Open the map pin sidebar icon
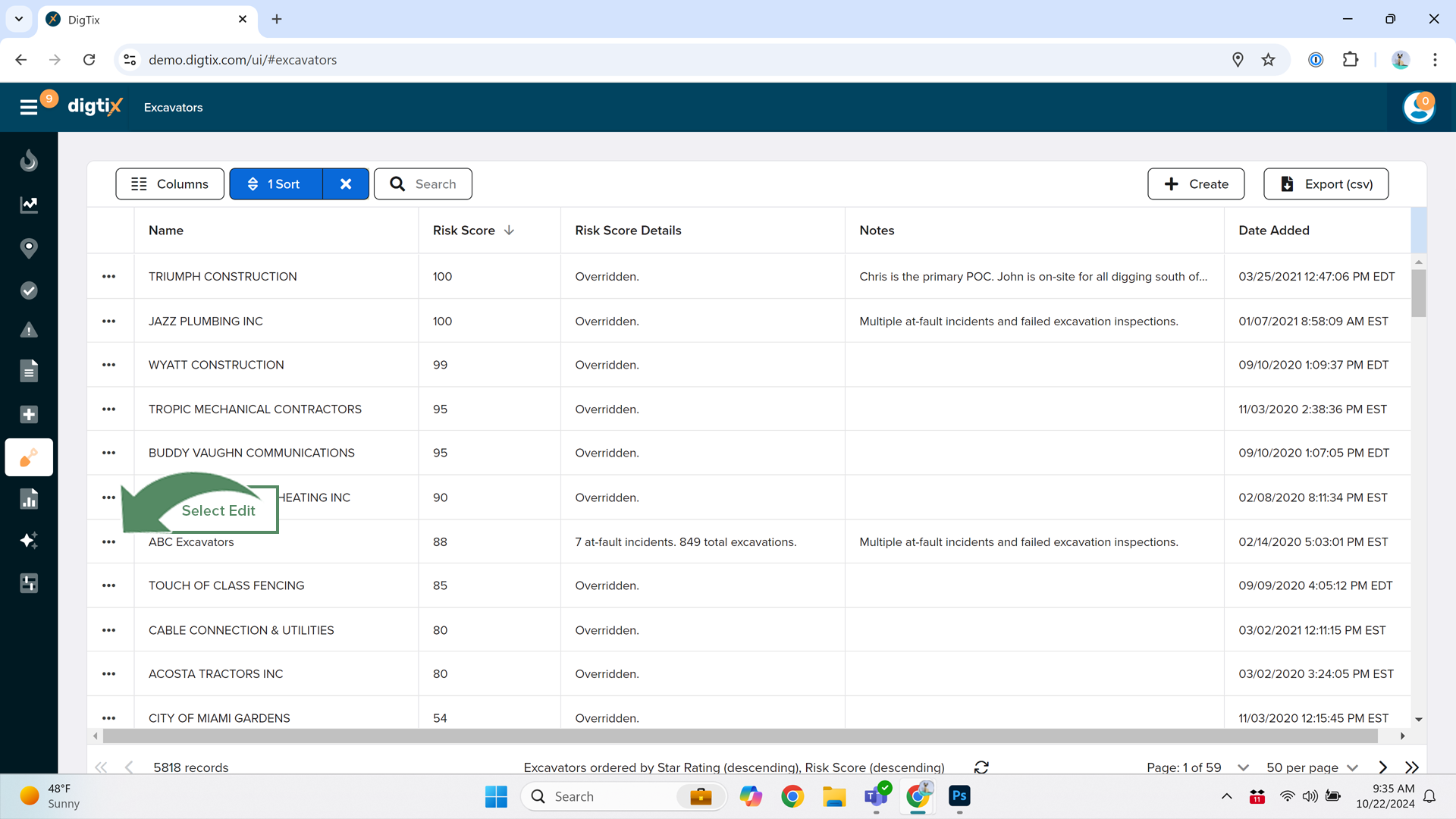Screen dimensions: 1456x819 [29, 248]
